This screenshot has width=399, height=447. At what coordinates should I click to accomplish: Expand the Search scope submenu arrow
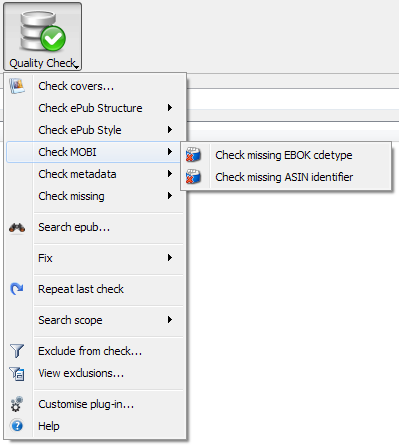coord(170,320)
